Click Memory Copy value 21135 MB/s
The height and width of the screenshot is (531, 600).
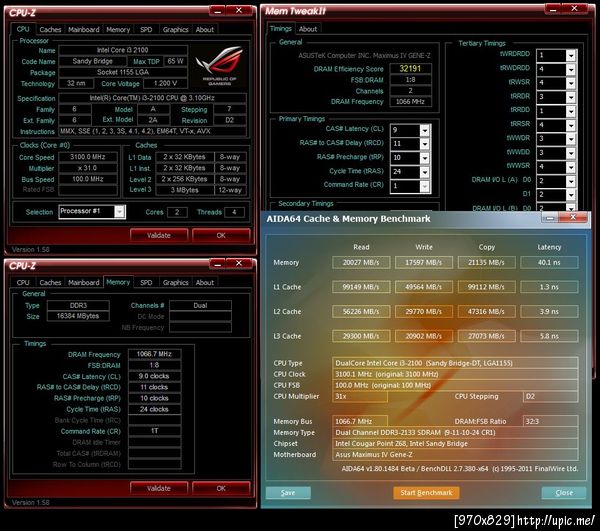pyautogui.click(x=486, y=262)
